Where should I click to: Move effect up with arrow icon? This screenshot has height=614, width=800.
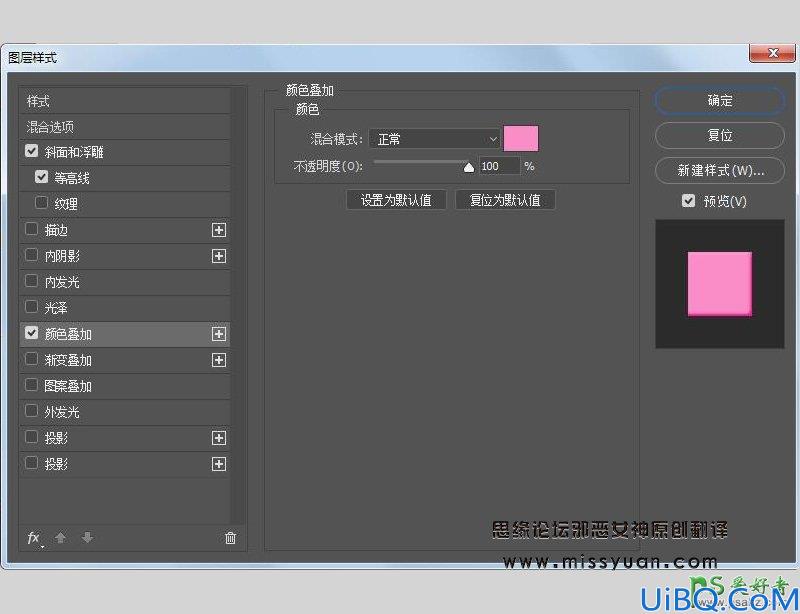tap(60, 537)
